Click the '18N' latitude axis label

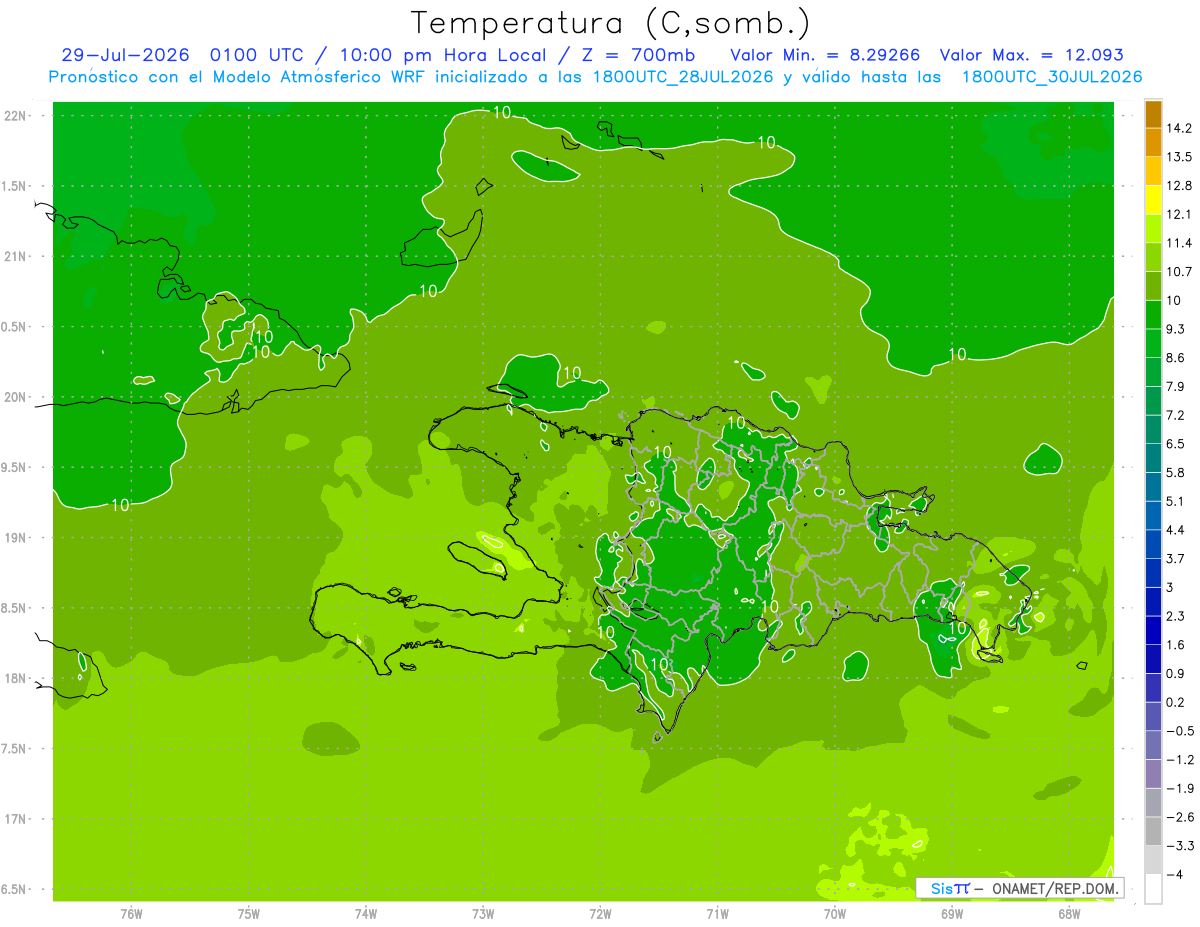point(16,679)
